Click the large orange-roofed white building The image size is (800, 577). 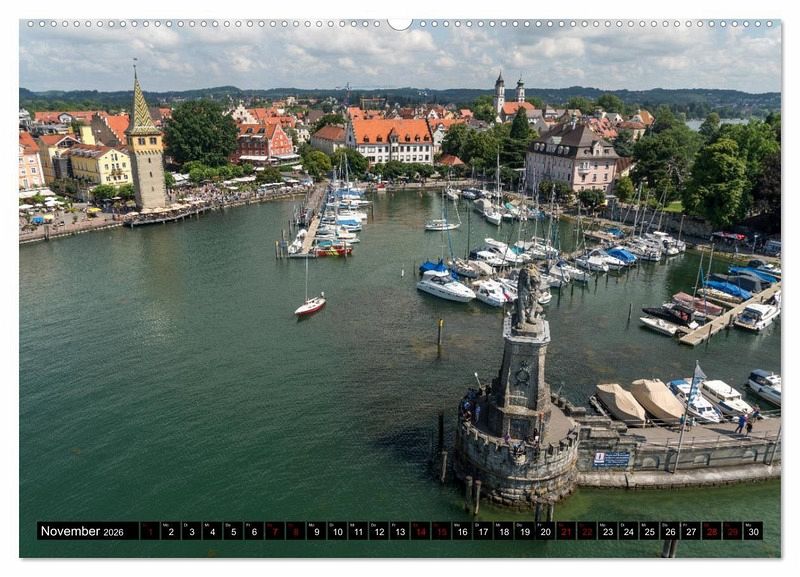coord(392,140)
